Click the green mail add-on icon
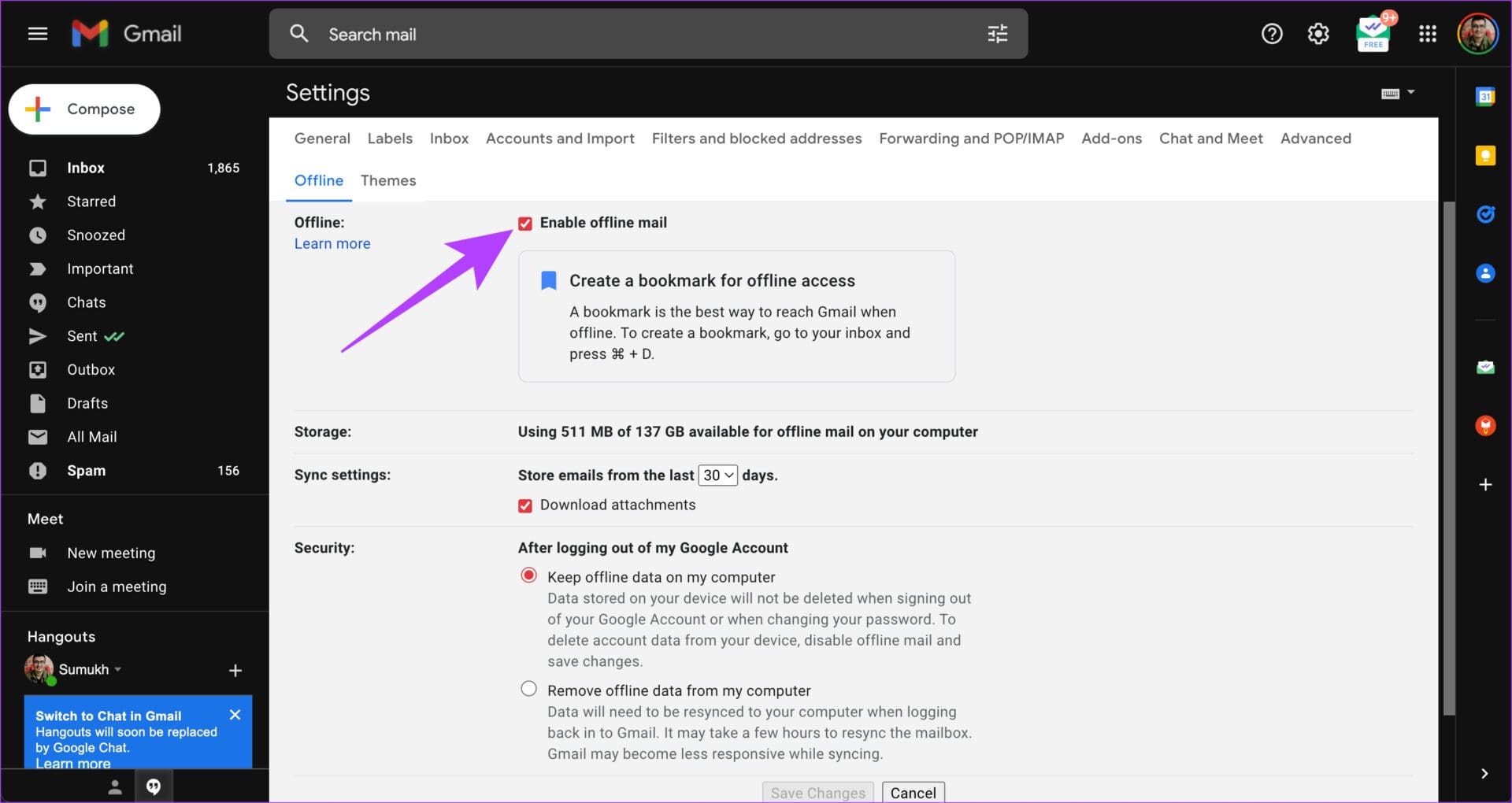Screen dimensions: 1512x803 pos(1485,367)
